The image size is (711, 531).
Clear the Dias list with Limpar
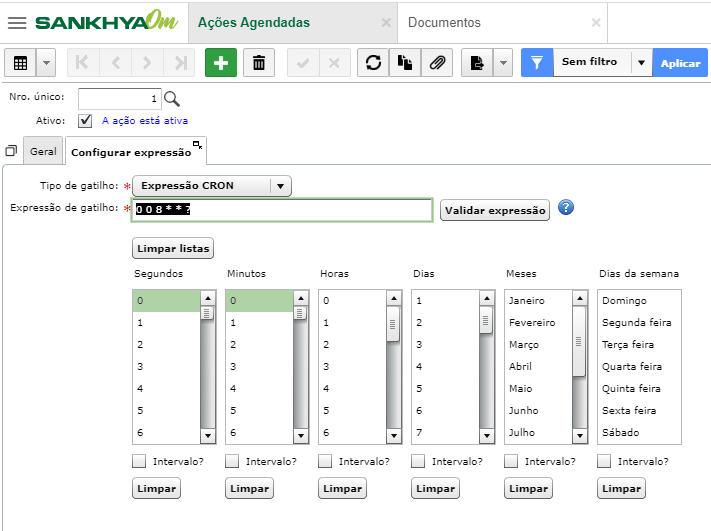point(435,488)
